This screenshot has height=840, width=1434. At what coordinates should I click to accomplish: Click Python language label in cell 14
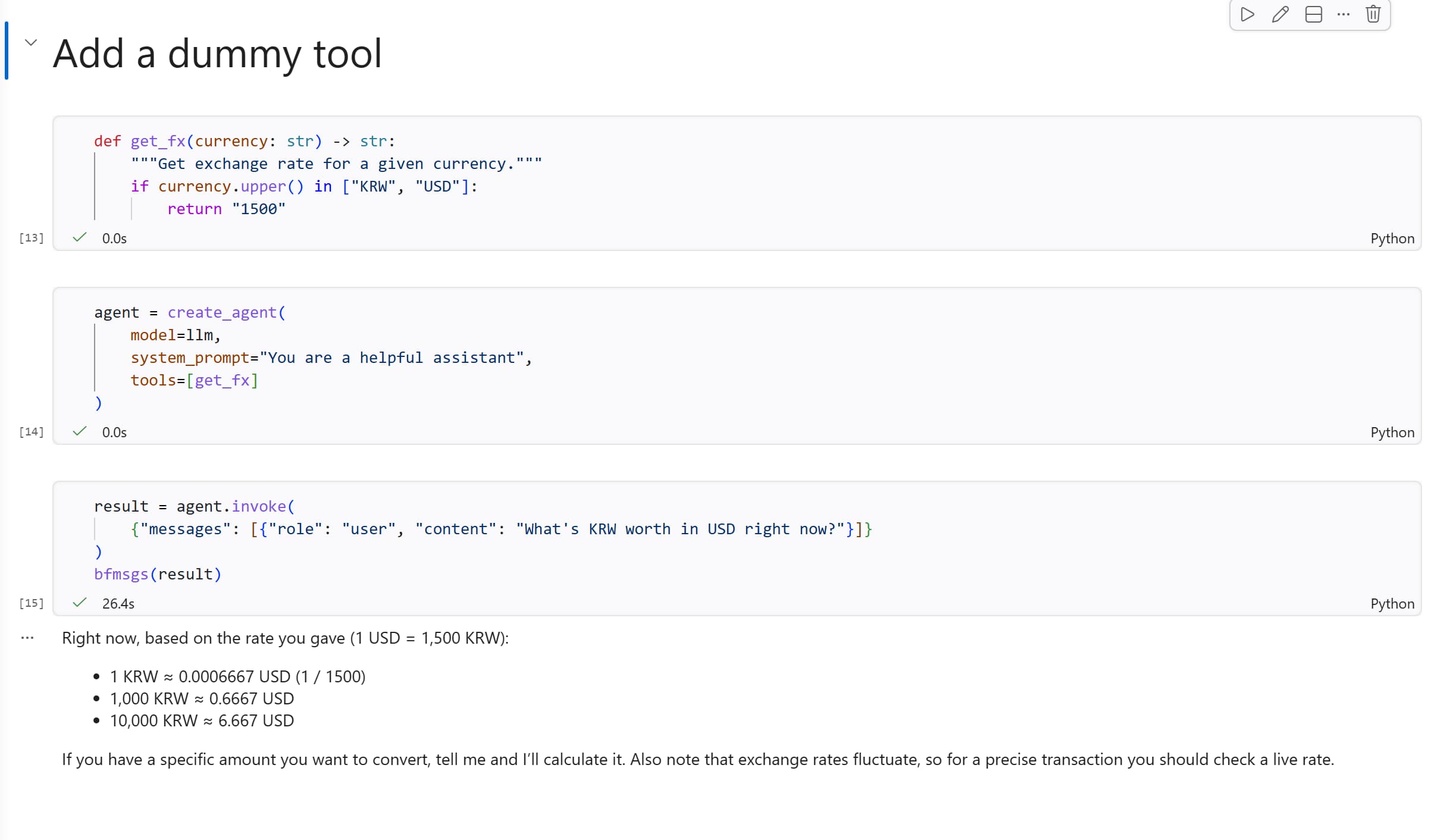pyautogui.click(x=1392, y=432)
